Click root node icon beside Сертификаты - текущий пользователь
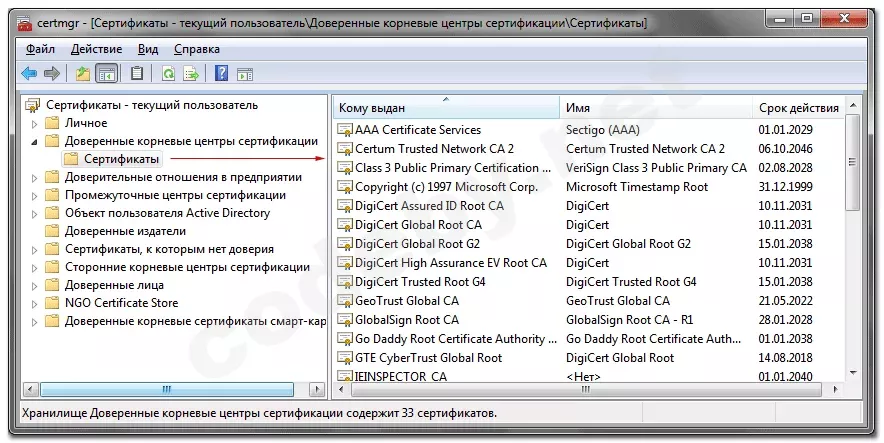 (33, 105)
